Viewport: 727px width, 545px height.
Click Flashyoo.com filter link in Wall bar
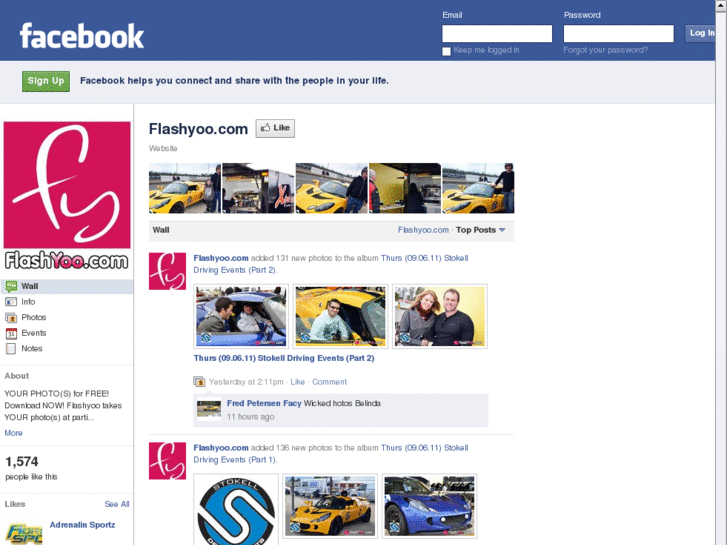point(423,230)
